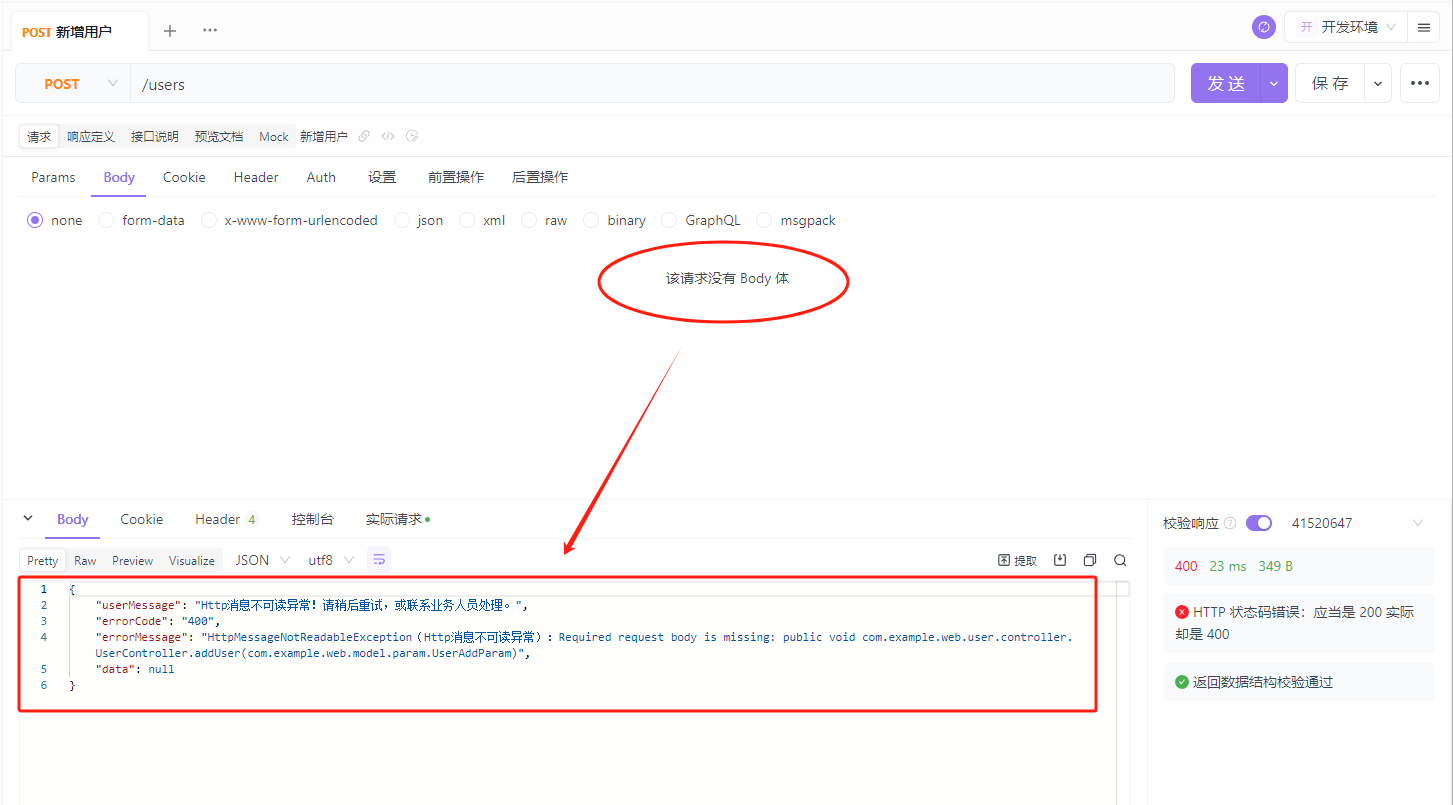Open the utf8 encoding dropdown
Viewport: 1453px width, 805px height.
click(x=331, y=560)
